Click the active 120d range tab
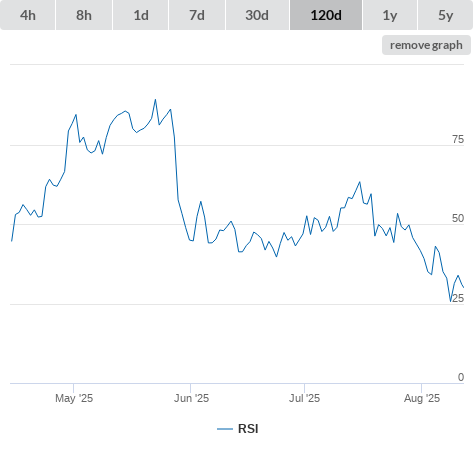474x455 pixels. point(326,15)
